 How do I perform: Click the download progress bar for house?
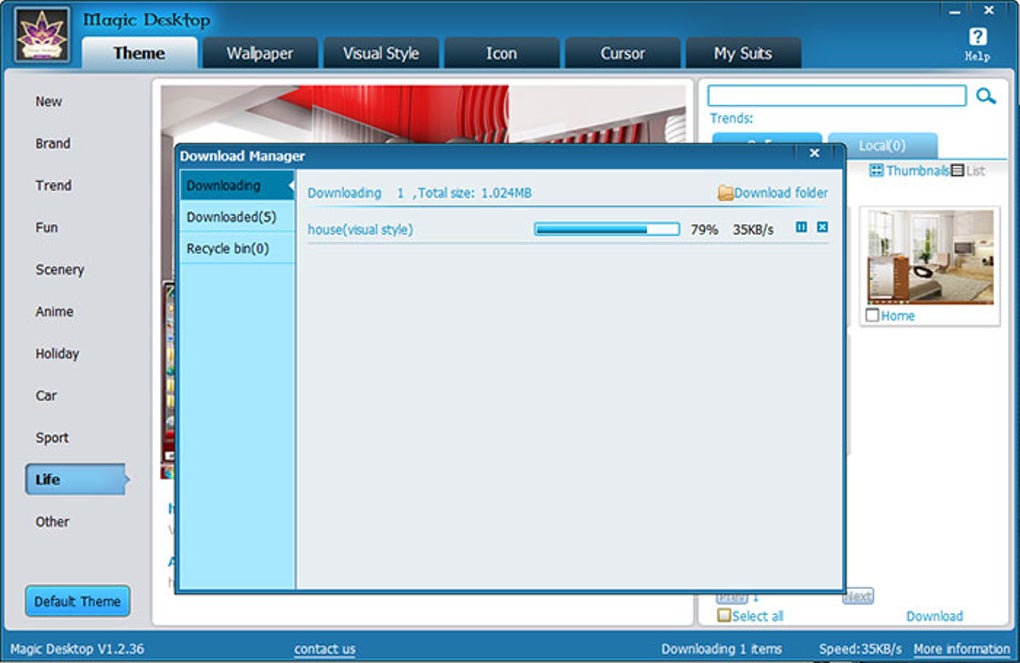605,228
